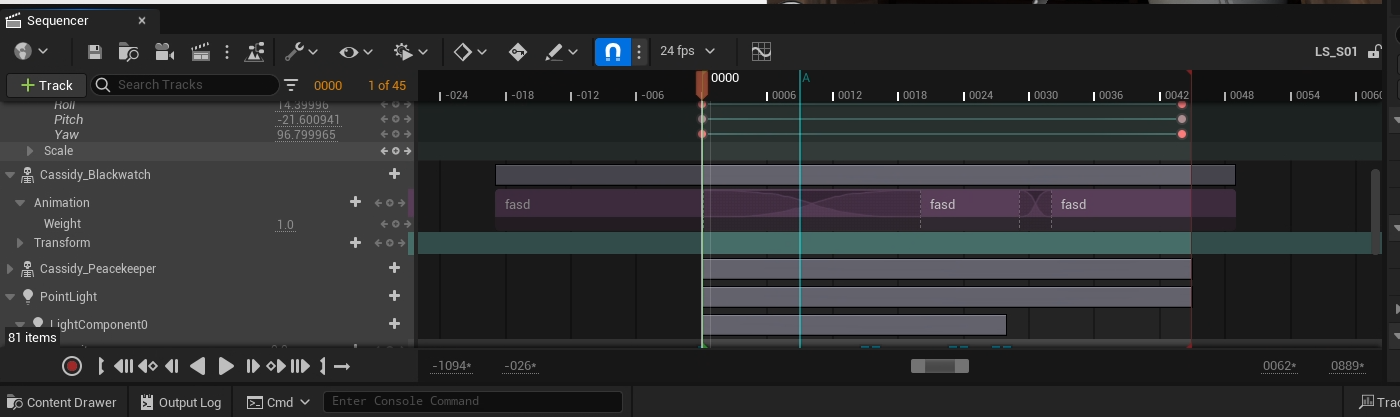The height and width of the screenshot is (417, 1400).
Task: Add animation with Animation row plus
Action: (x=354, y=203)
